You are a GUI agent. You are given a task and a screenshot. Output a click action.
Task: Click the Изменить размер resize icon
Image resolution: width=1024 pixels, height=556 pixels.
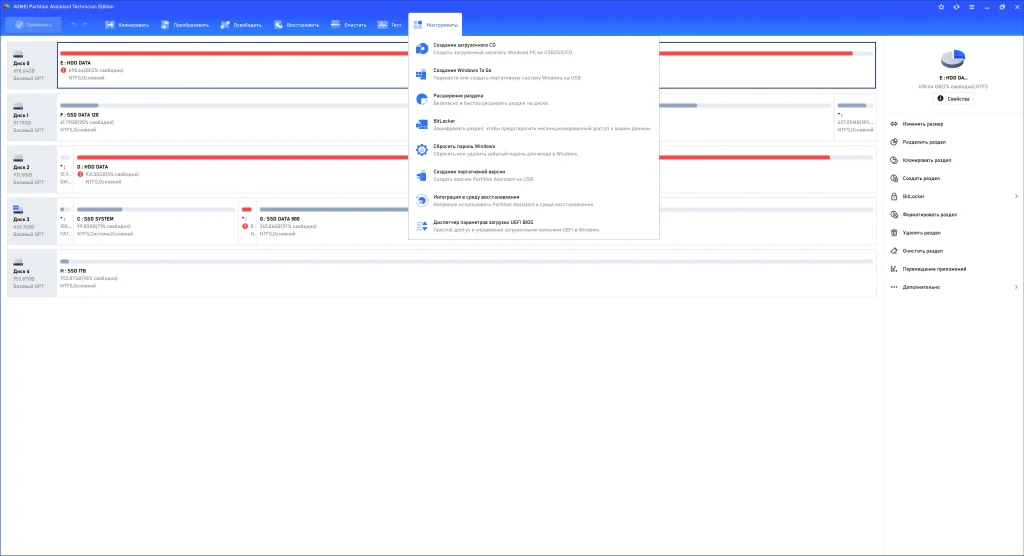pyautogui.click(x=894, y=123)
